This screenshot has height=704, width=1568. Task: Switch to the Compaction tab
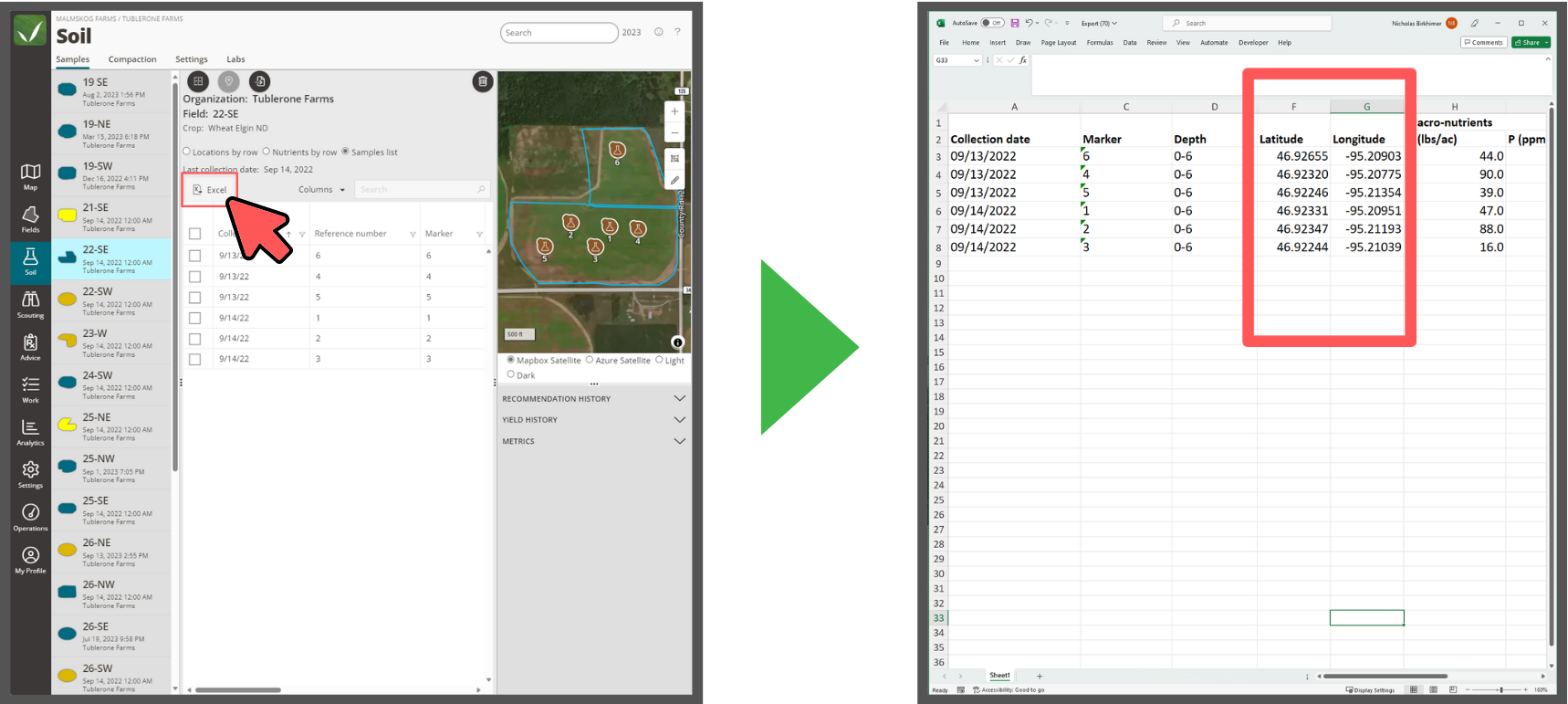(x=132, y=59)
